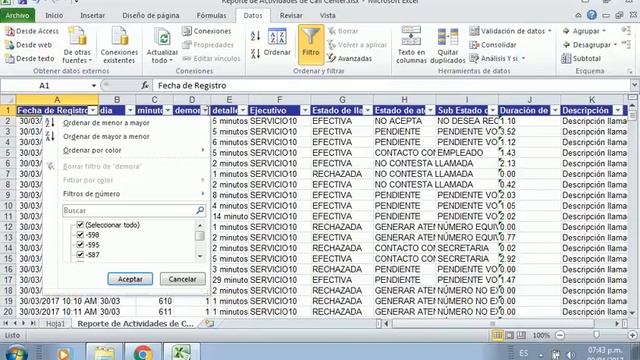Image resolution: width=640 pixels, height=360 pixels.
Task: Click Conexiones existentes icon
Action: pos(119,36)
